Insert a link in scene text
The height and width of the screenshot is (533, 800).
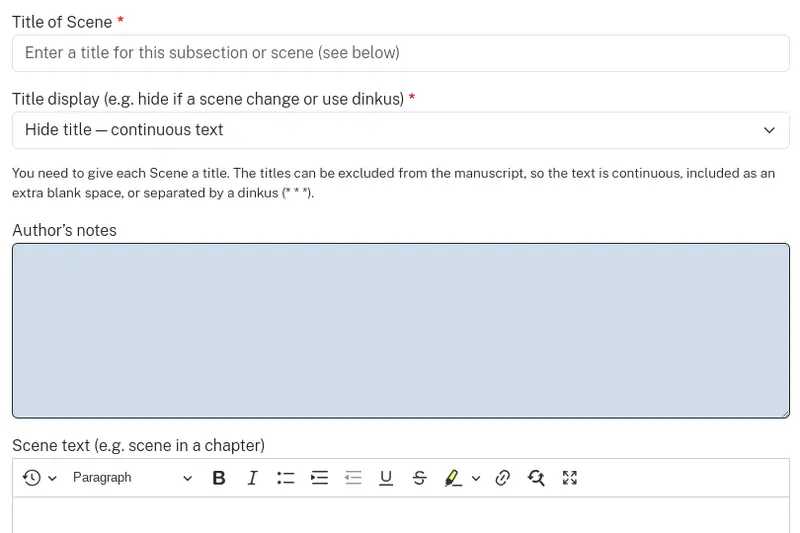(x=503, y=478)
